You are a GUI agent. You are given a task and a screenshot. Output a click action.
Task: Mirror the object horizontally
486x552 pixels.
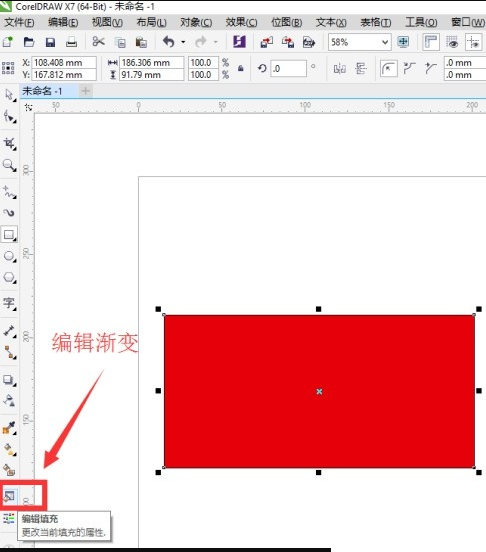point(340,68)
